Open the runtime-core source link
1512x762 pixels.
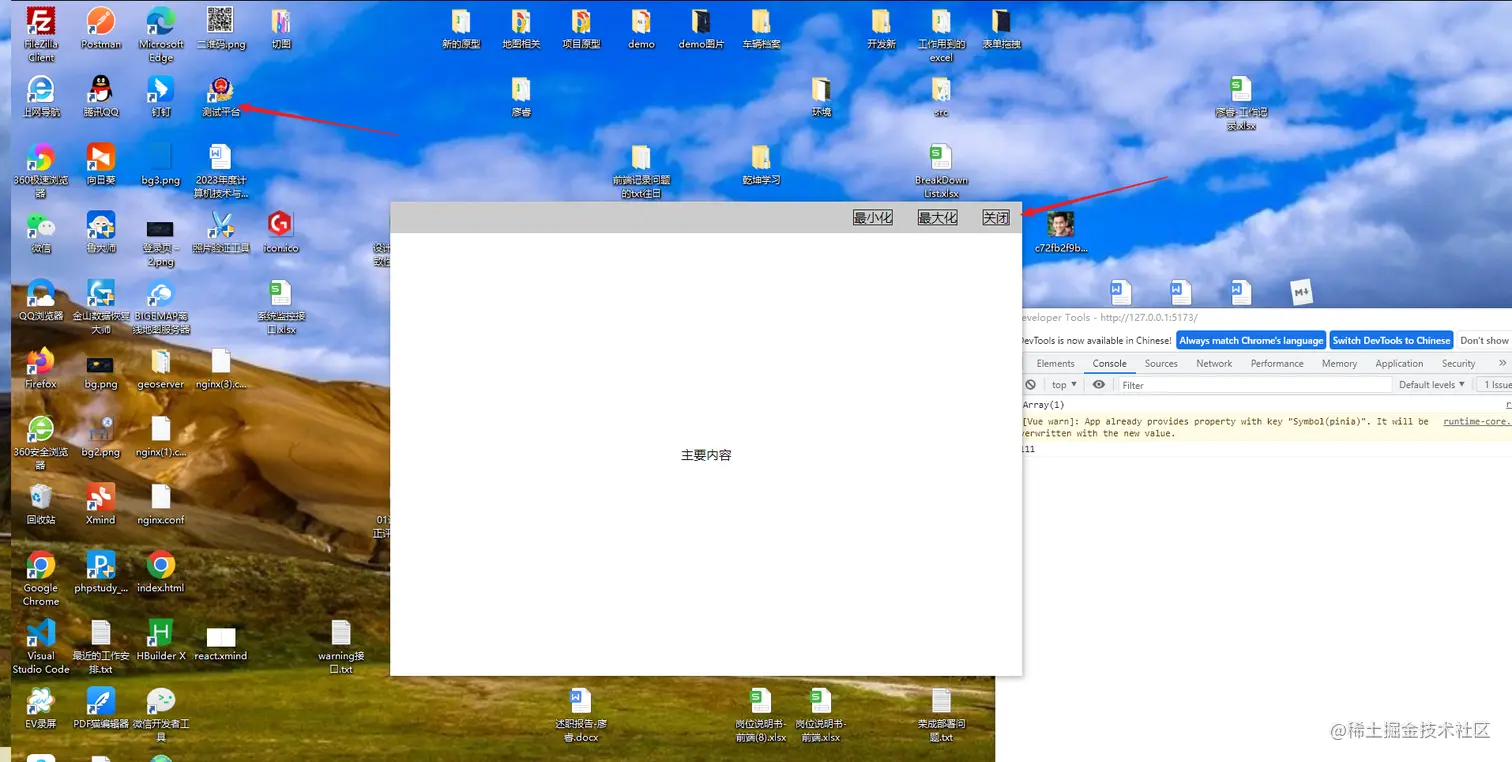coord(1476,422)
